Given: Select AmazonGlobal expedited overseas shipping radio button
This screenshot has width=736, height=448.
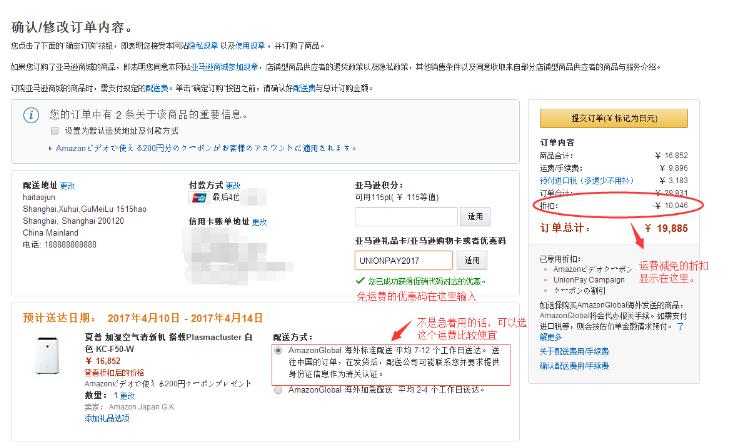Looking at the screenshot, I should [x=278, y=391].
